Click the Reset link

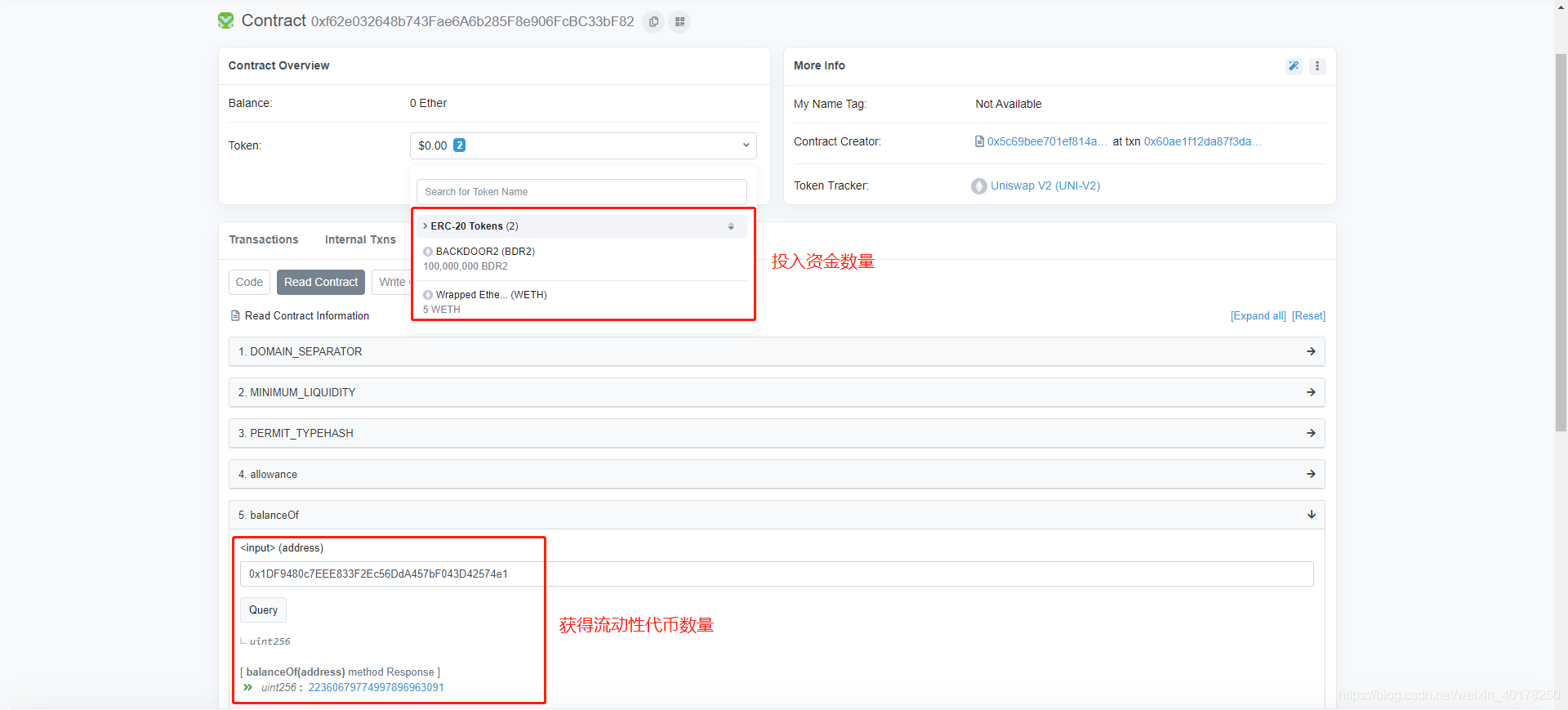tap(1308, 316)
